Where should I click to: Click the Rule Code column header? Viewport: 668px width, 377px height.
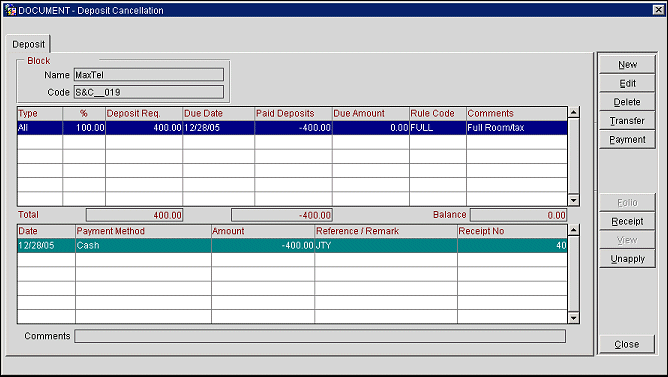pyautogui.click(x=438, y=114)
